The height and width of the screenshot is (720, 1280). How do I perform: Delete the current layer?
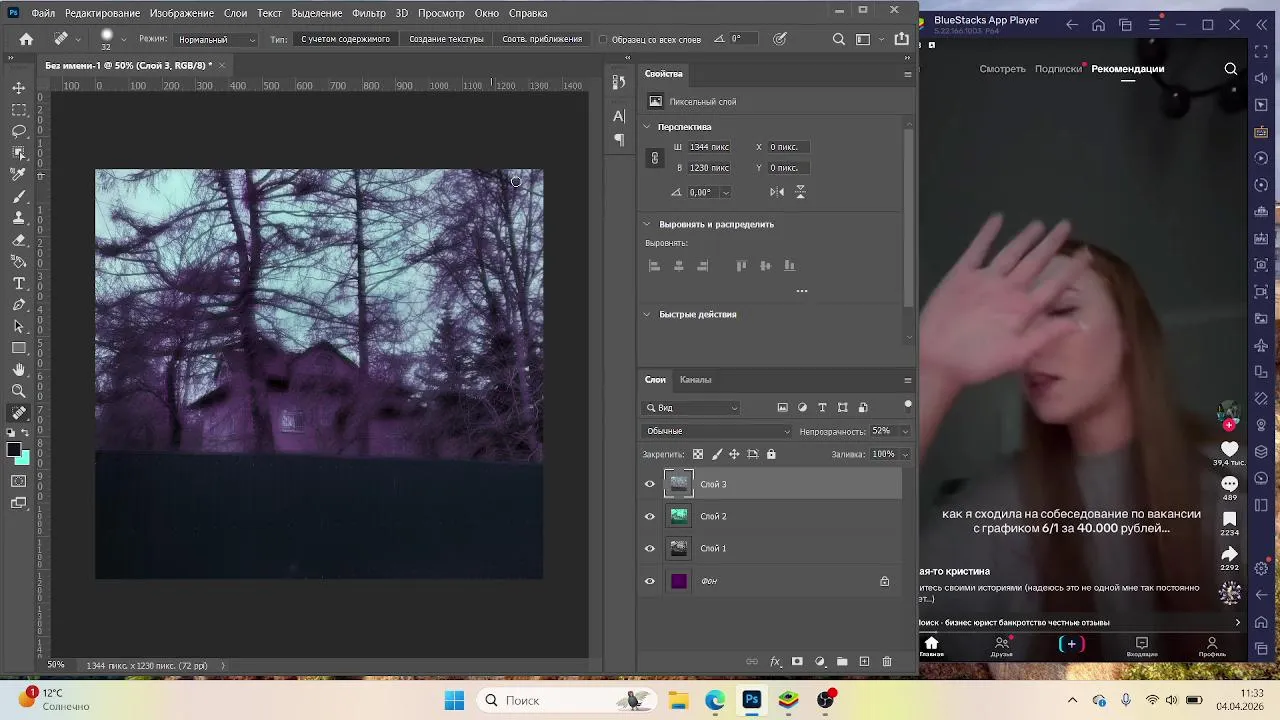pos(887,662)
